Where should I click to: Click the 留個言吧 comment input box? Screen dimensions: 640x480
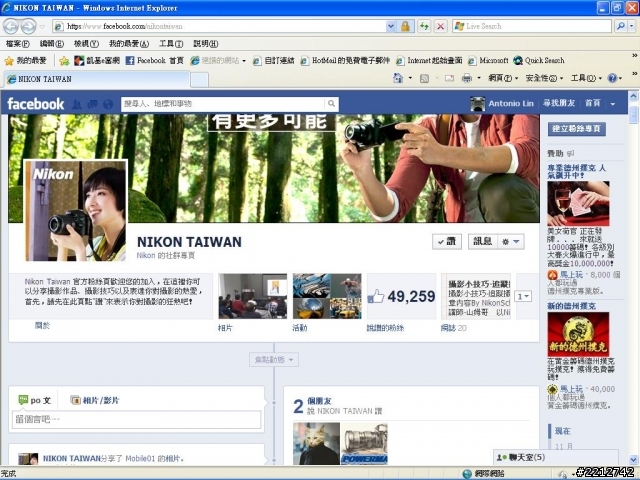click(x=136, y=419)
